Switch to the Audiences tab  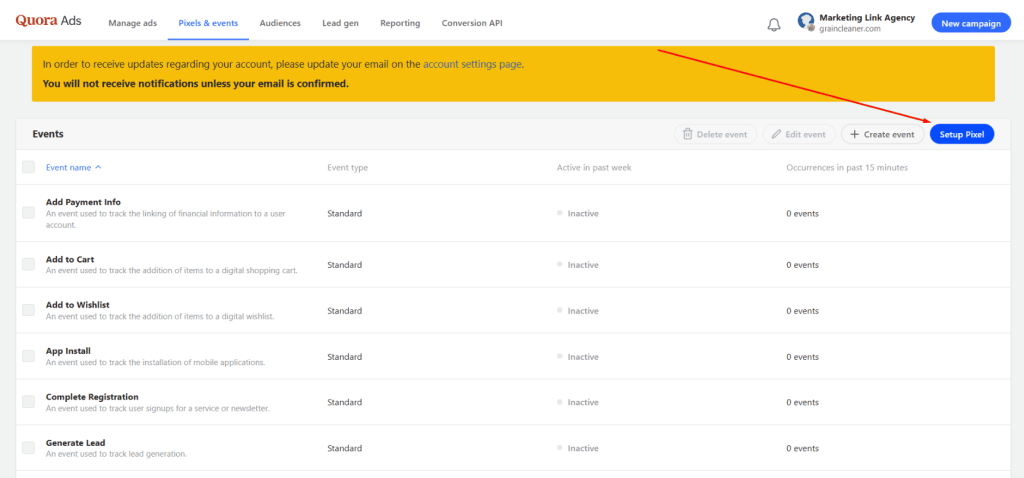(280, 23)
